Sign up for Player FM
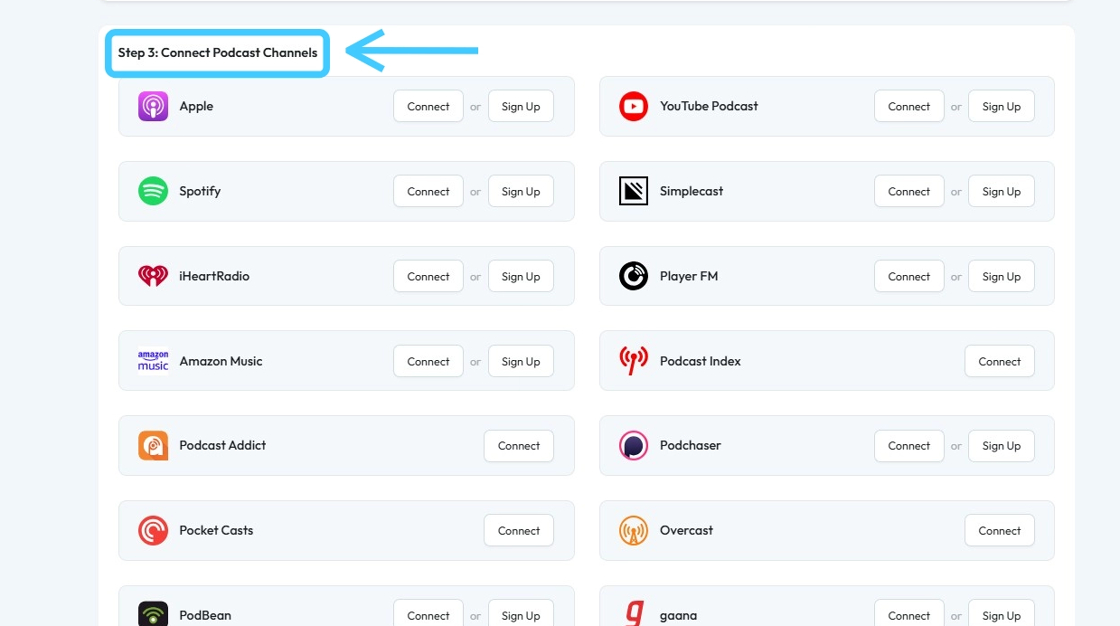The image size is (1120, 626). 1001,277
